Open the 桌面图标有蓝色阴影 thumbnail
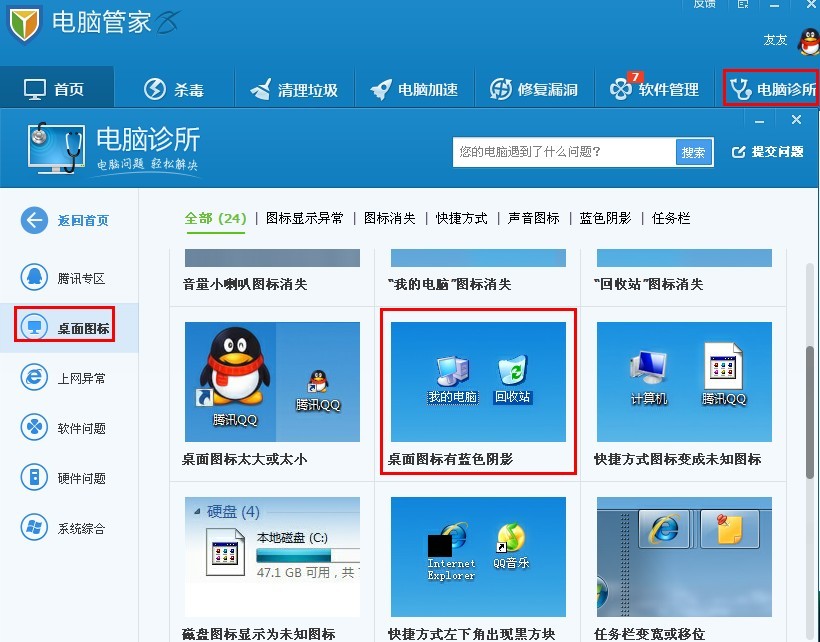 479,382
